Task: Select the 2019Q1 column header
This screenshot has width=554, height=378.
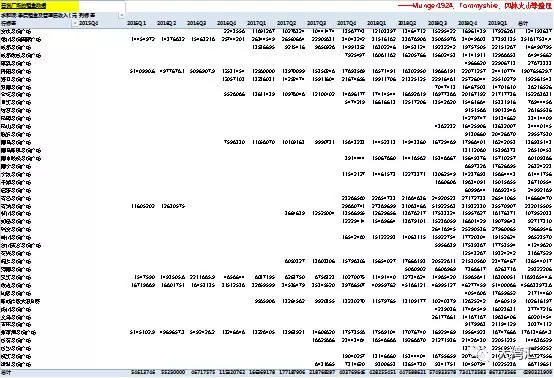Action: (x=497, y=23)
